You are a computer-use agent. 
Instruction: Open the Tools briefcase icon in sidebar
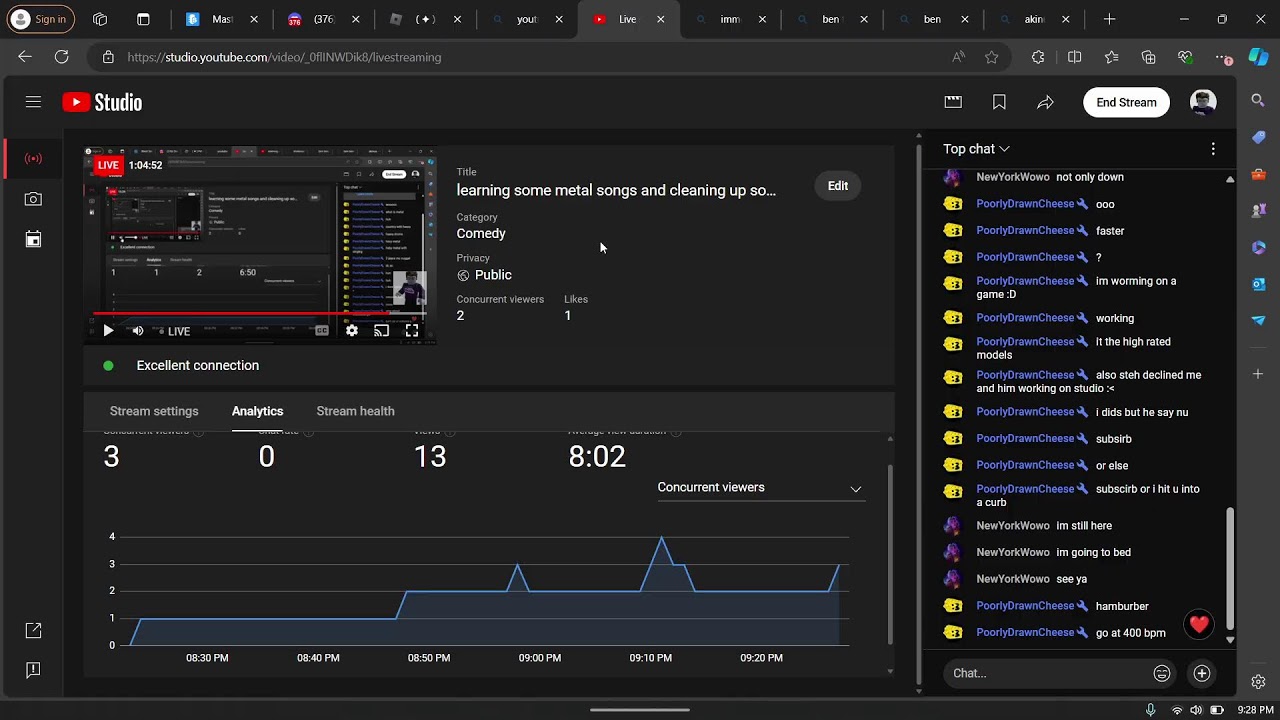click(x=1259, y=174)
